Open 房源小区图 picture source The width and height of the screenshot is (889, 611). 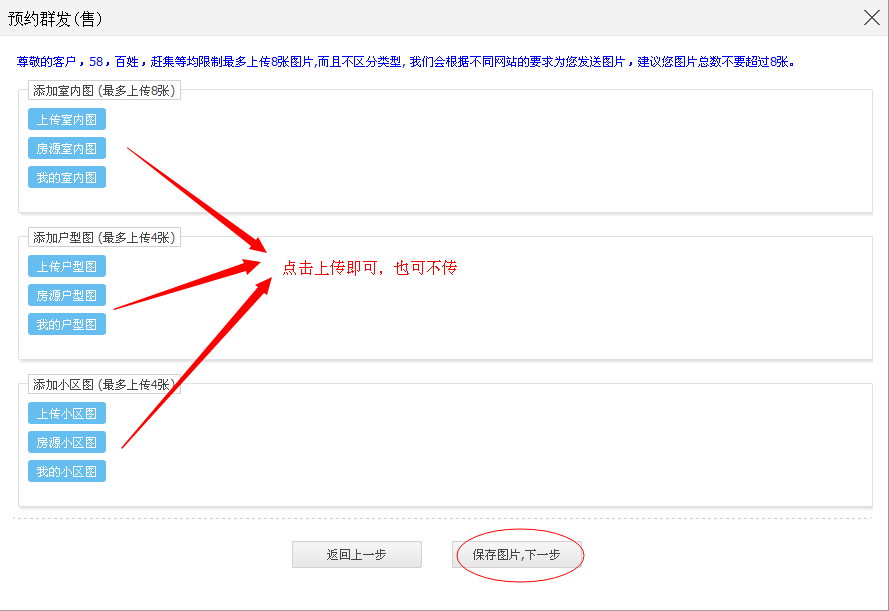pos(67,443)
